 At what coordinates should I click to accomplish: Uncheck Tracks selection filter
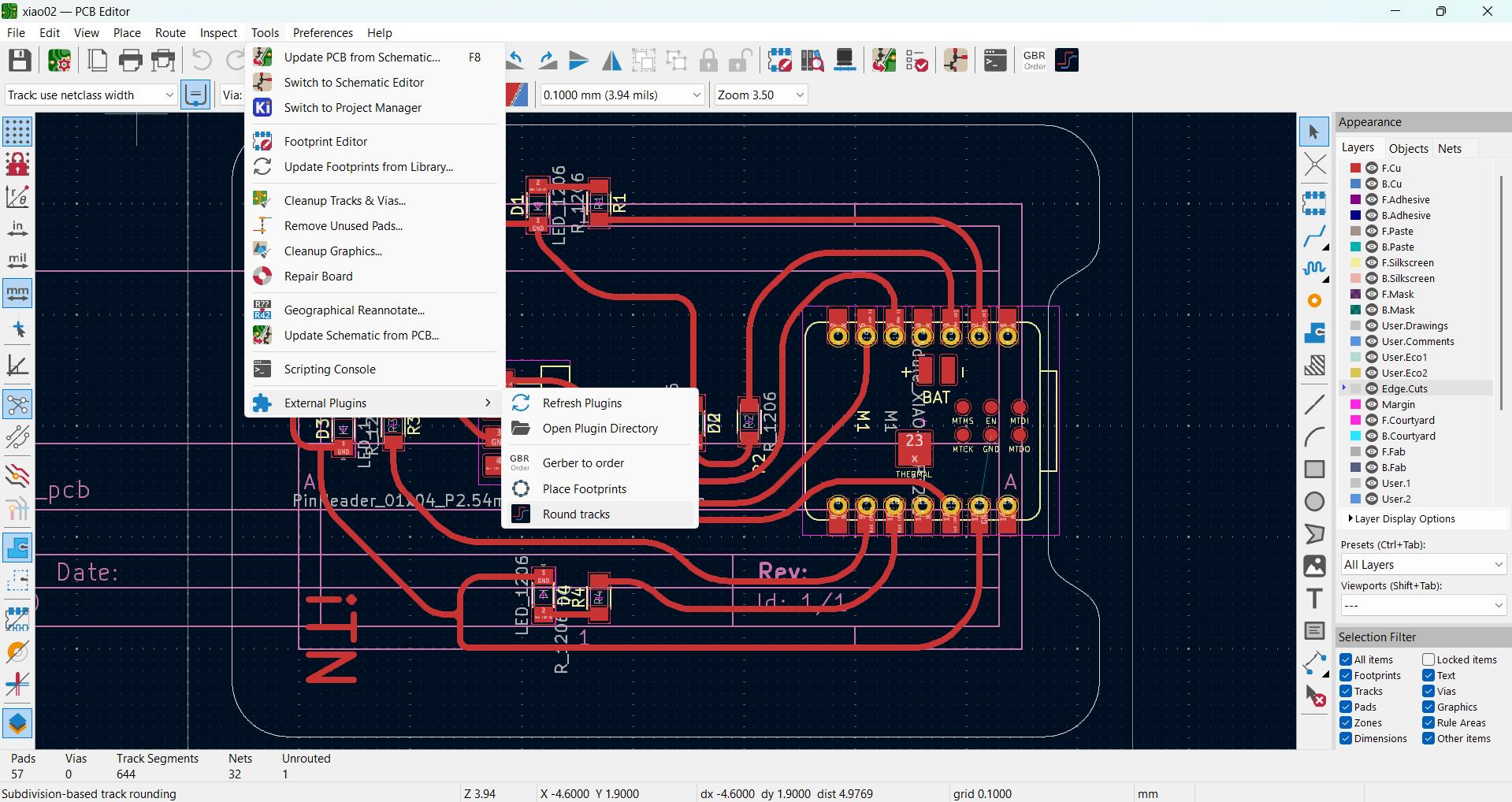click(1346, 691)
